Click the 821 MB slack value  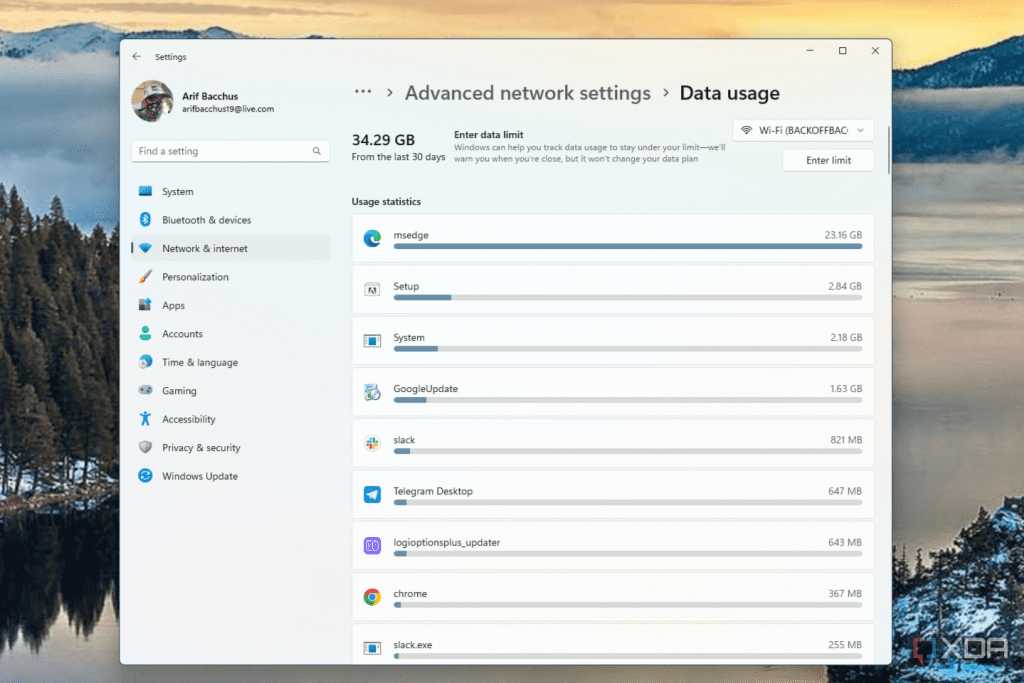coord(846,439)
